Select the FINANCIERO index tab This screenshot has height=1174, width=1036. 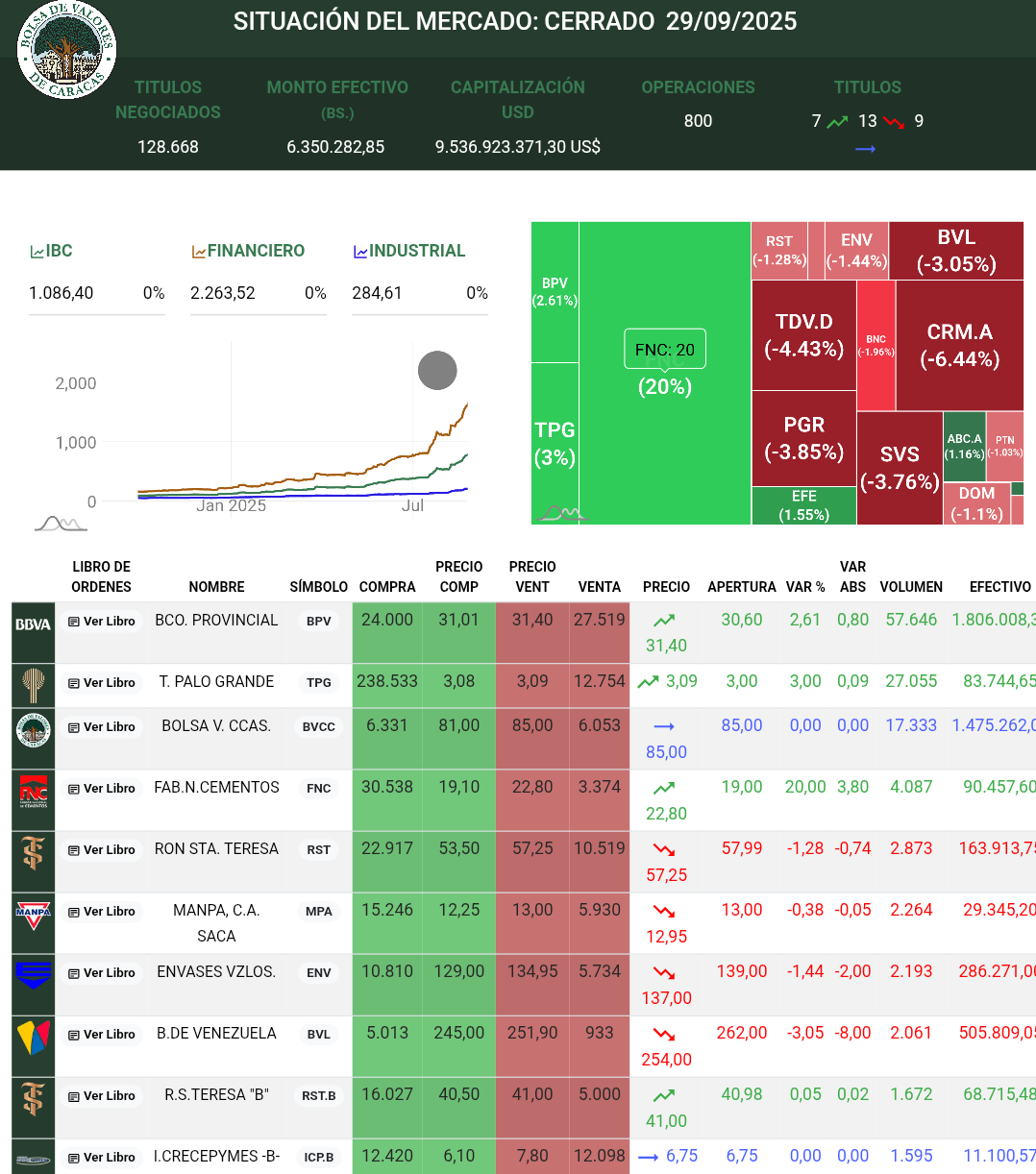pyautogui.click(x=248, y=251)
